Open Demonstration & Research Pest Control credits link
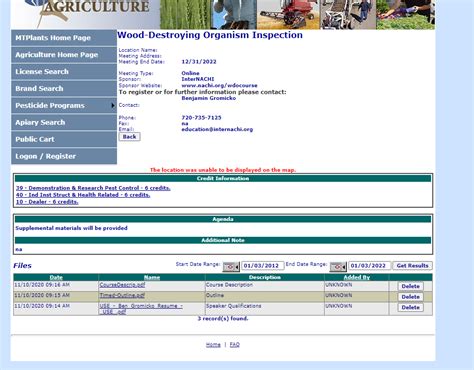The height and width of the screenshot is (370, 474). 93,188
